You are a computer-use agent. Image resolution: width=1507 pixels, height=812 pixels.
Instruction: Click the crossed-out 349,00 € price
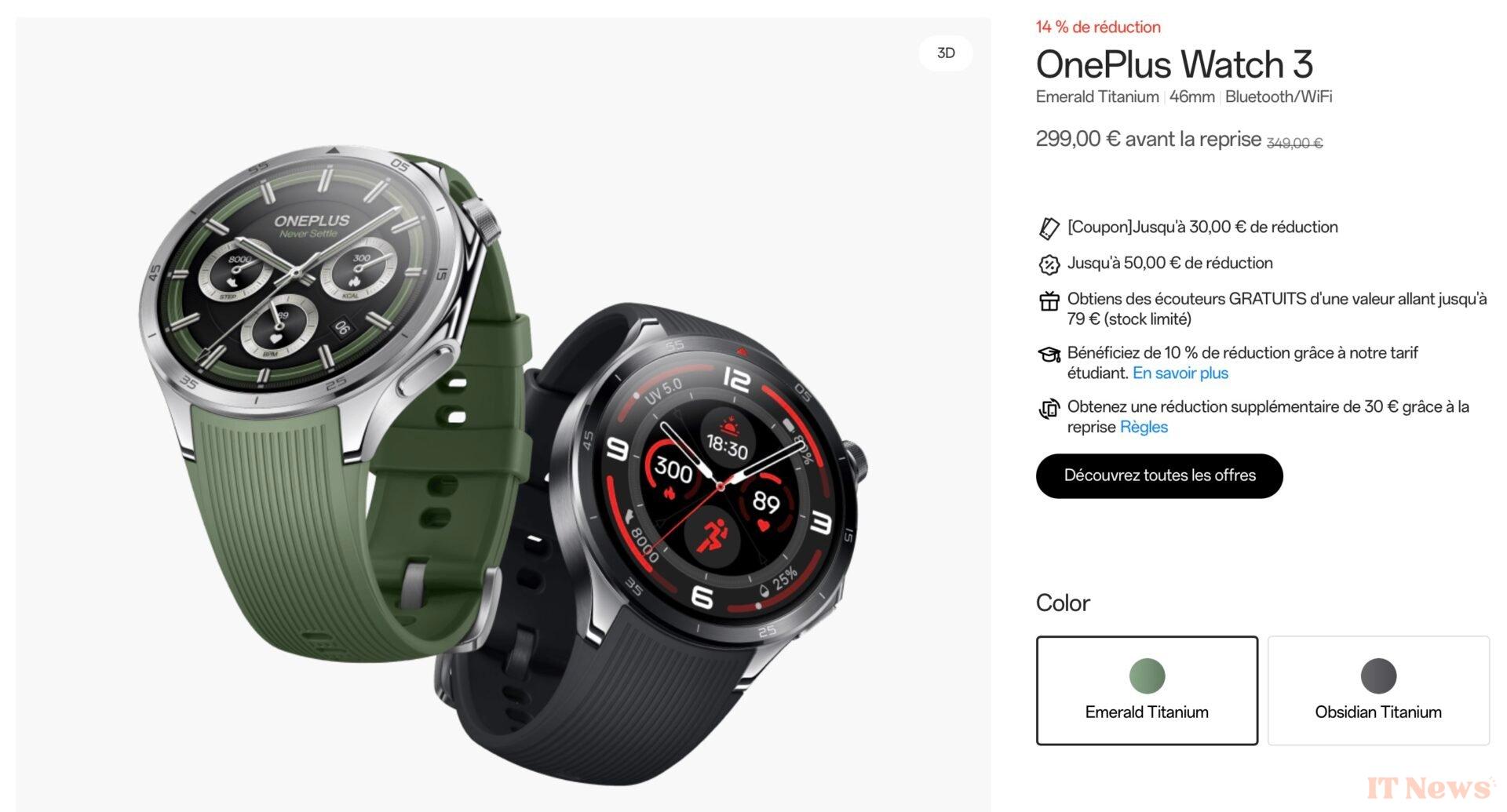1294,144
